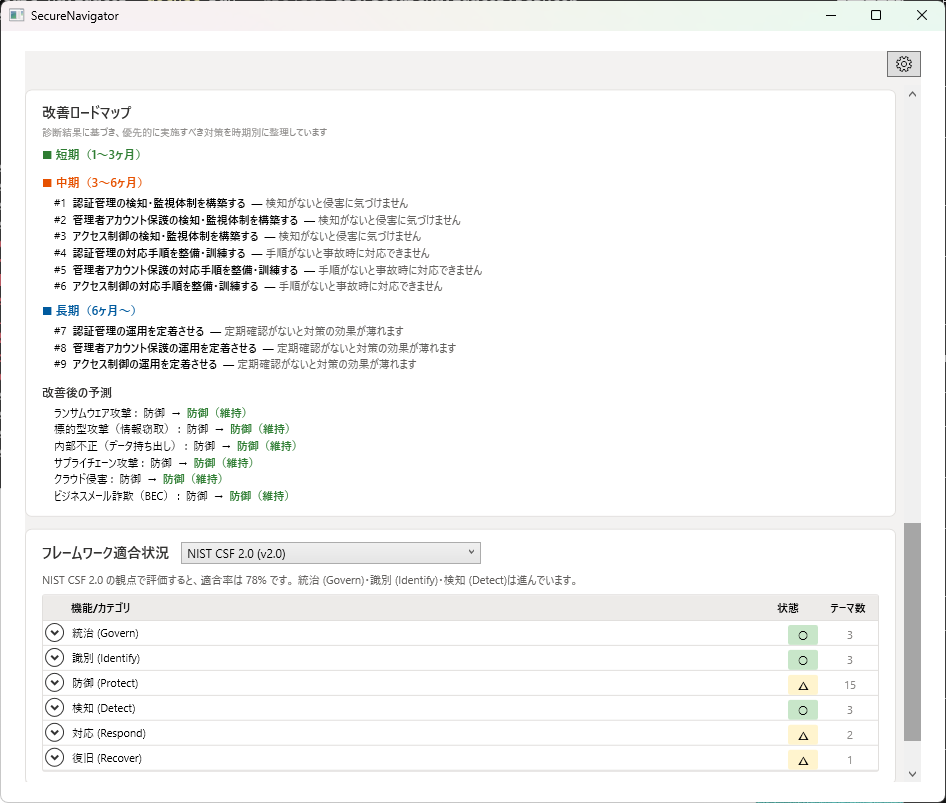Click the green ○ status badge for 統治 (Govern)
Image resolution: width=946 pixels, height=803 pixels.
(802, 633)
